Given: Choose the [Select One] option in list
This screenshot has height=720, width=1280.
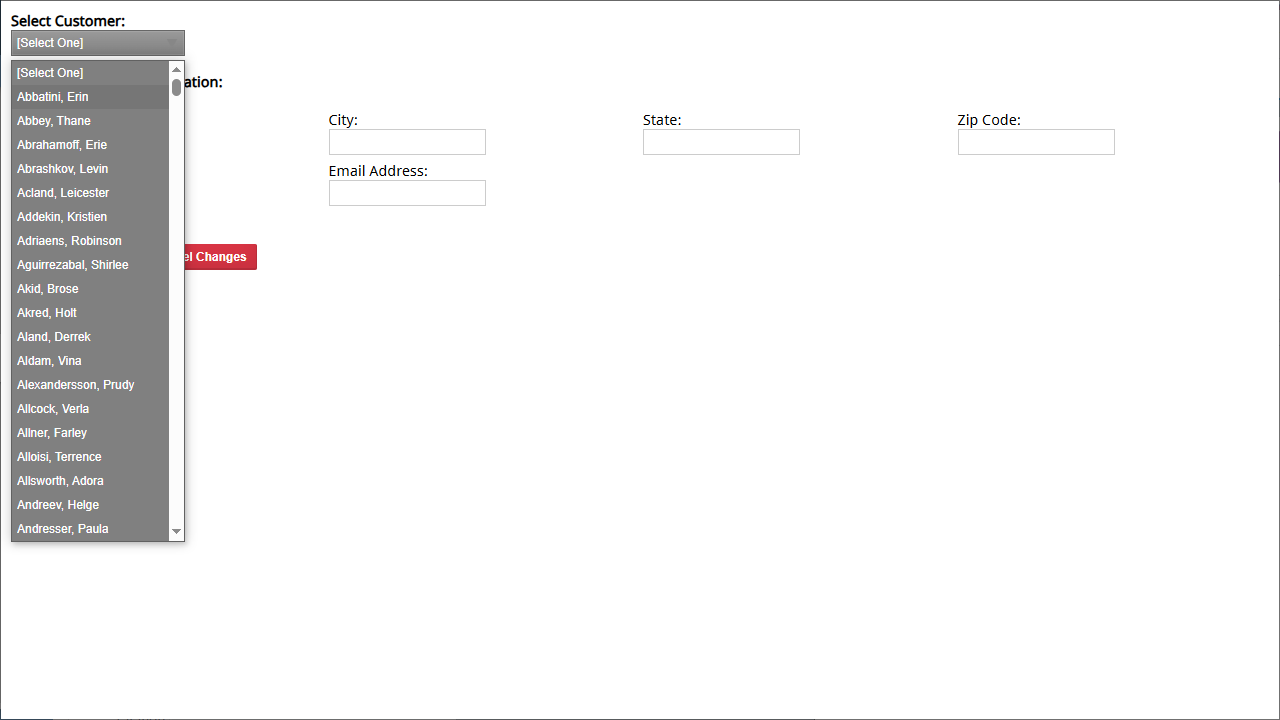Looking at the screenshot, I should (90, 73).
